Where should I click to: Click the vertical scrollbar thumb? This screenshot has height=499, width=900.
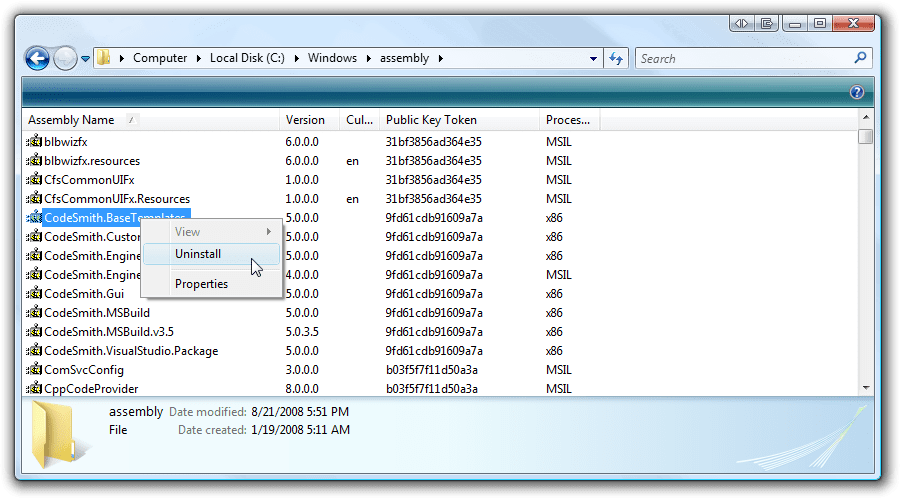[x=866, y=137]
